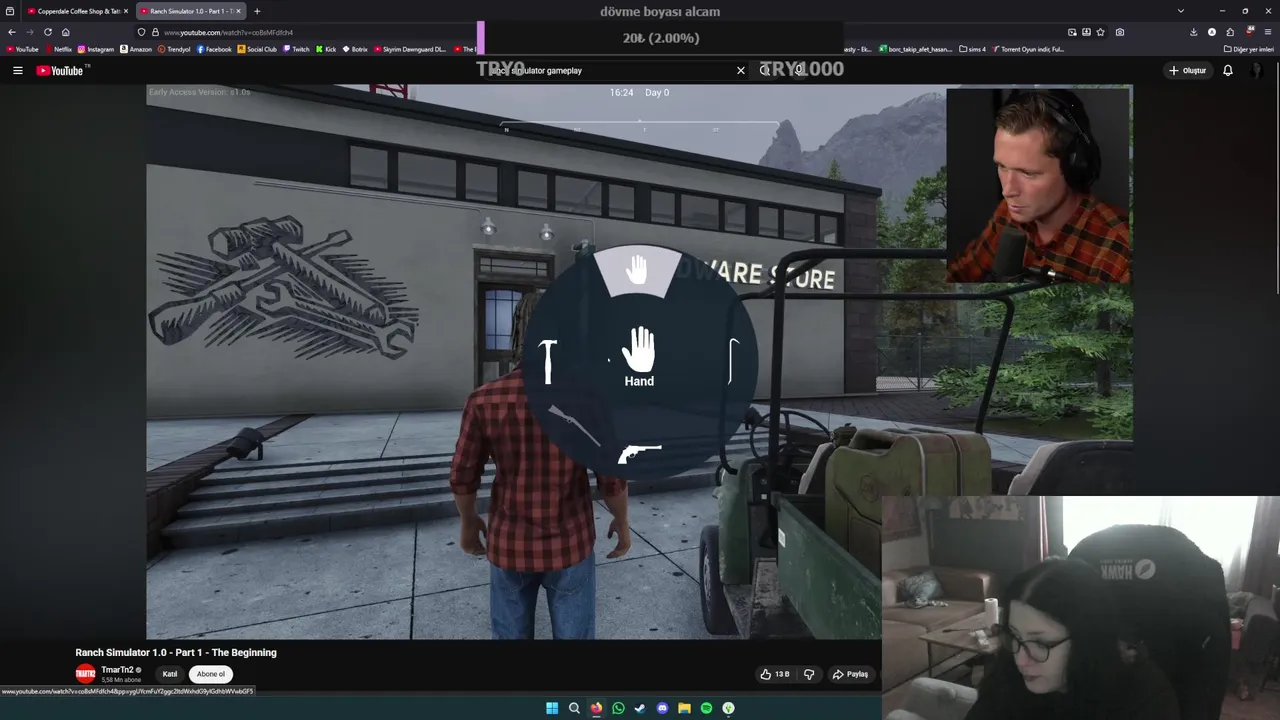This screenshot has height=720, width=1280.
Task: Open Trendyol bookmark
Action: (x=174, y=49)
